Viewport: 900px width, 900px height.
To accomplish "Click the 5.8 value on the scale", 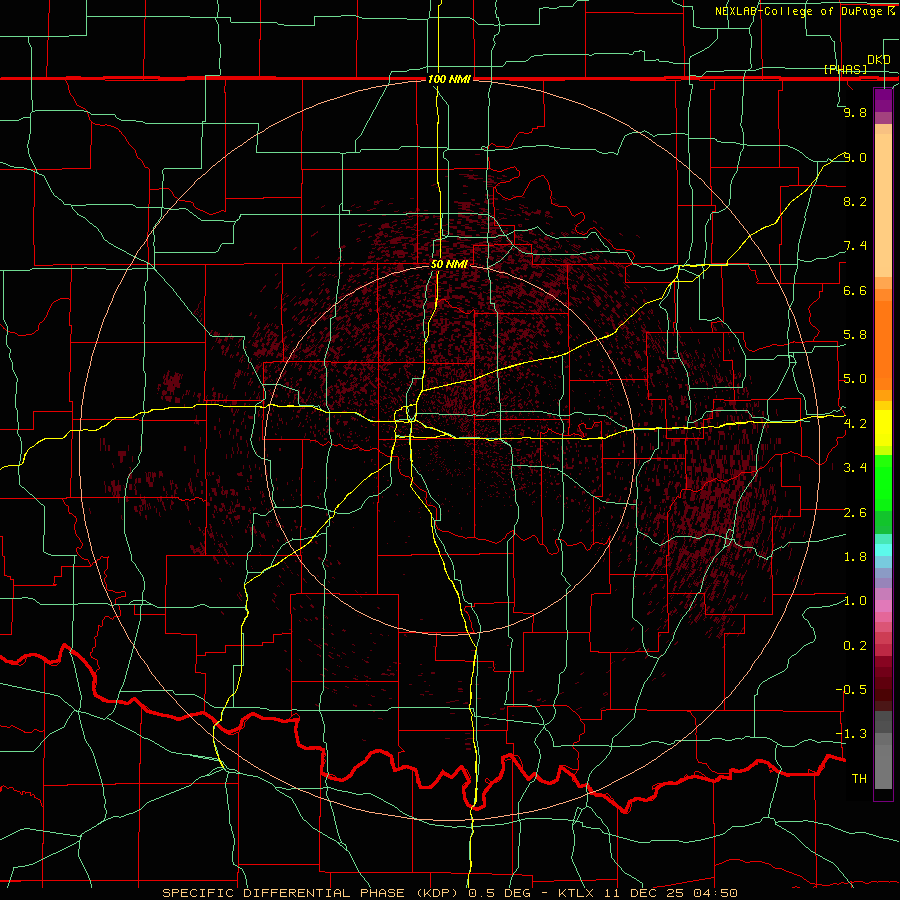I will point(855,335).
